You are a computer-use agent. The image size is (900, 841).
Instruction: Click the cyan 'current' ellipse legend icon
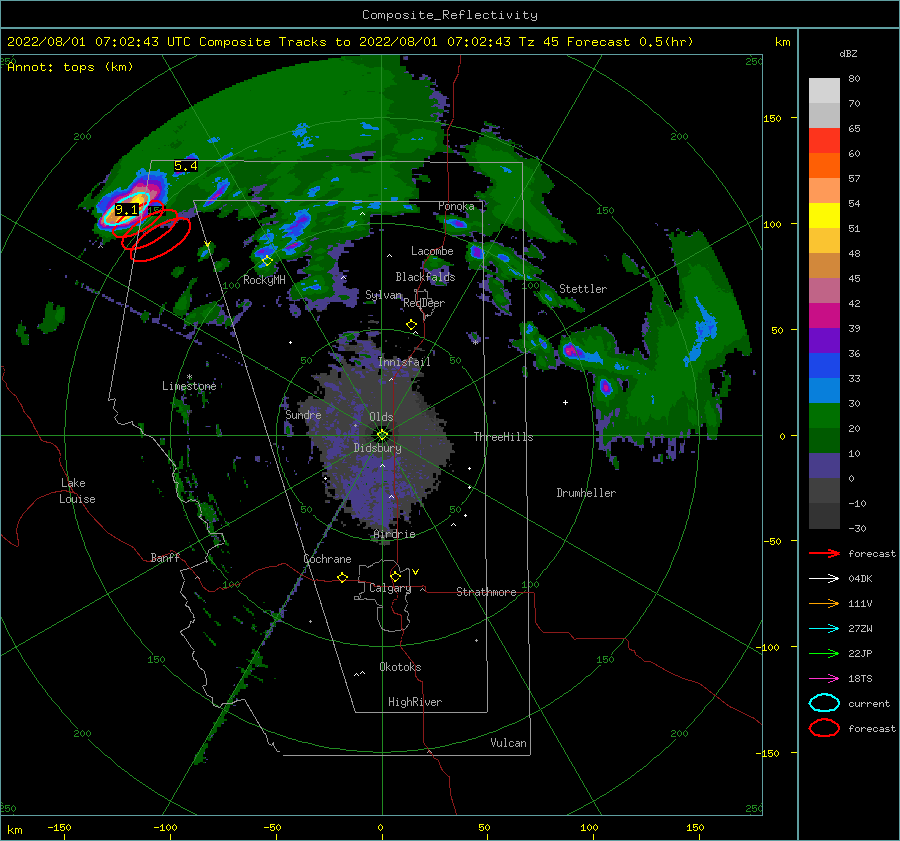click(824, 703)
